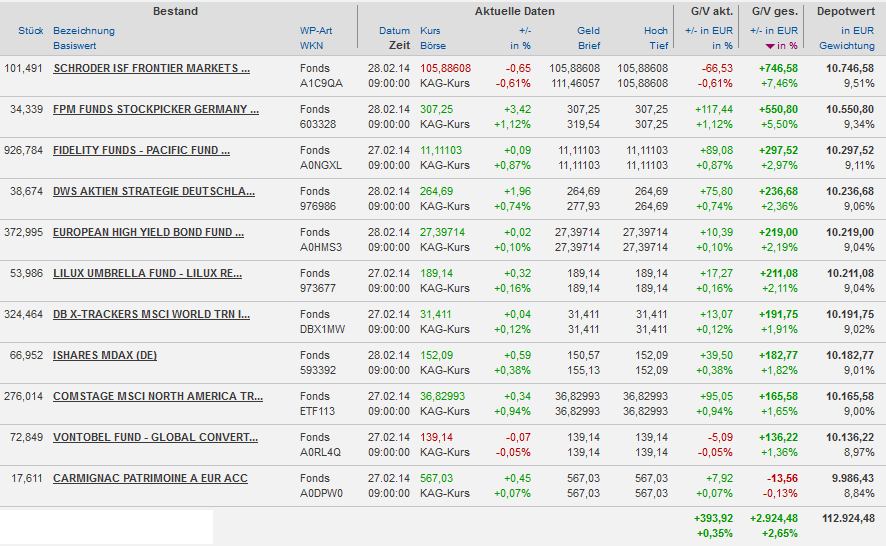Click total G/V ges. +2.924,48
The width and height of the screenshot is (886, 546).
[x=774, y=518]
